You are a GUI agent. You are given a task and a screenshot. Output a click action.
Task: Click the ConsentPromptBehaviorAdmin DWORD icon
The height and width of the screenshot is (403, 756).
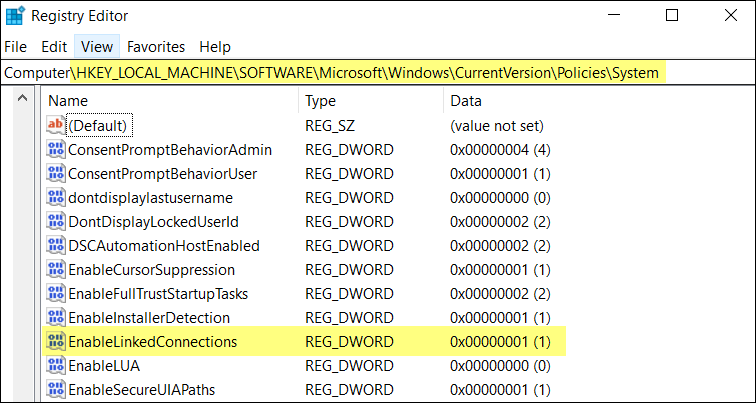[x=55, y=149]
